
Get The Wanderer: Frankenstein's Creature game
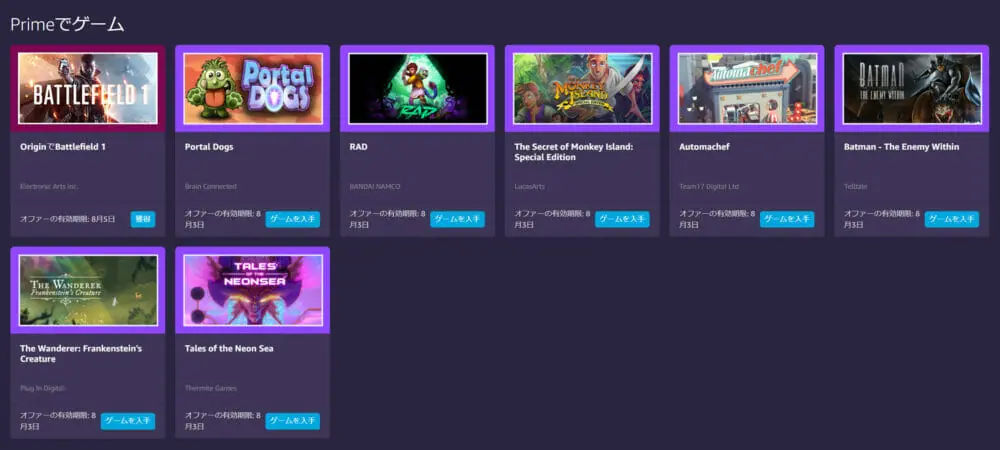(128, 421)
